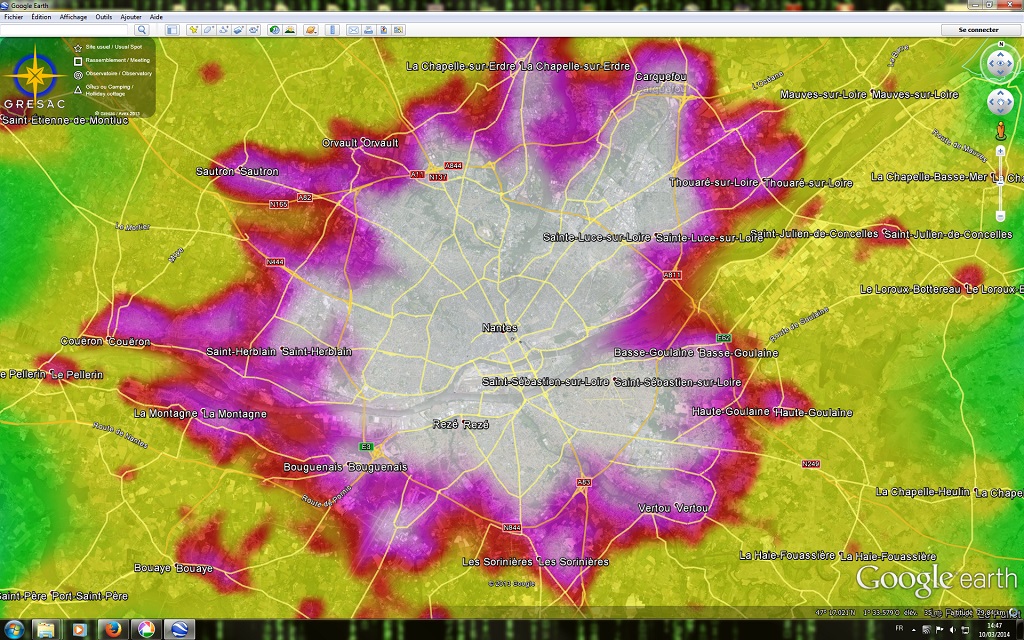Screen dimensions: 1024x640
Task: Click the GRESAC compass logo overlay
Action: [35, 77]
